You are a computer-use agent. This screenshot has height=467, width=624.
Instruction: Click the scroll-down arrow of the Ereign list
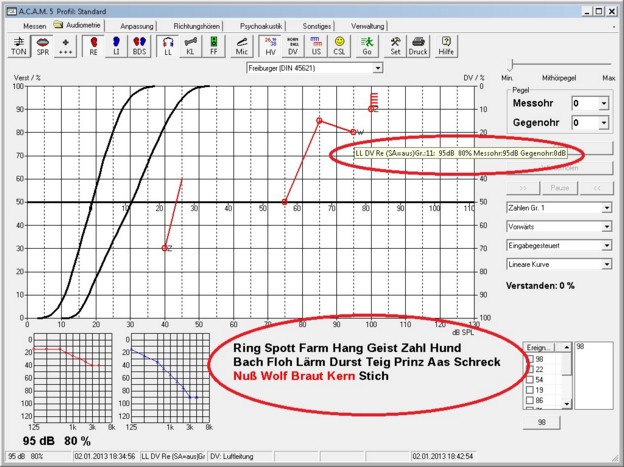tap(567, 404)
